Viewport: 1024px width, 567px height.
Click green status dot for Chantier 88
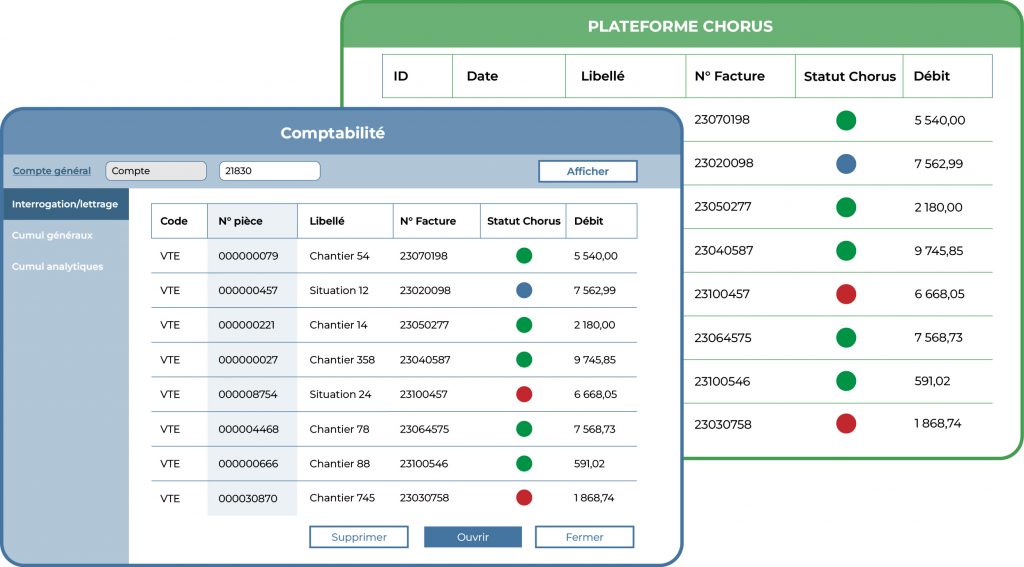click(524, 463)
